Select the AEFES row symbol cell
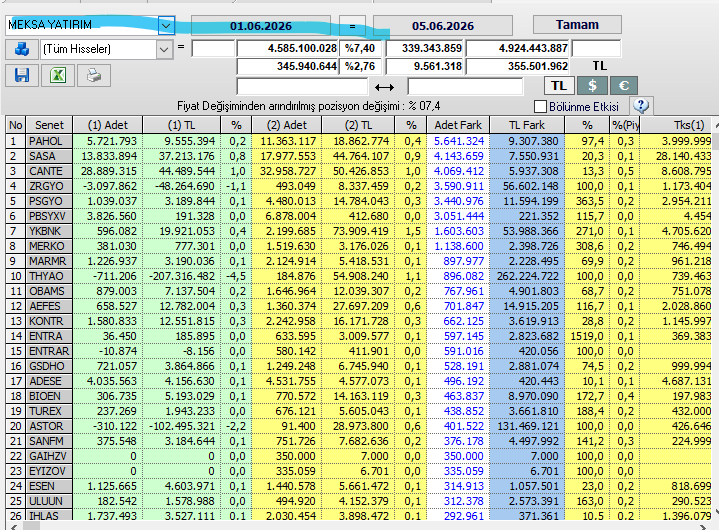The height and width of the screenshot is (530, 719). tap(49, 306)
